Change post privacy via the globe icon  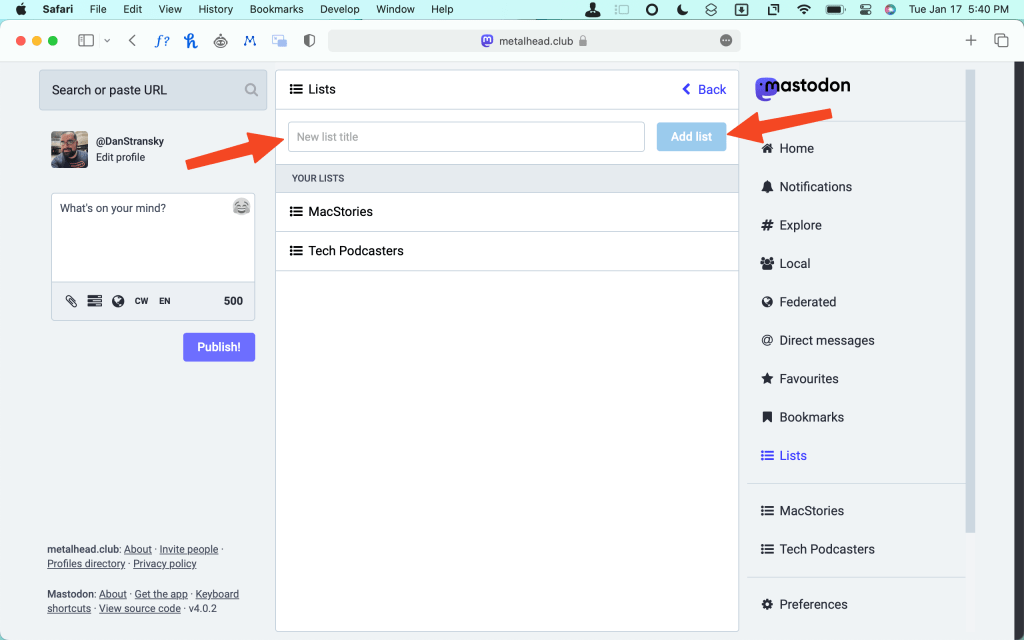click(118, 300)
